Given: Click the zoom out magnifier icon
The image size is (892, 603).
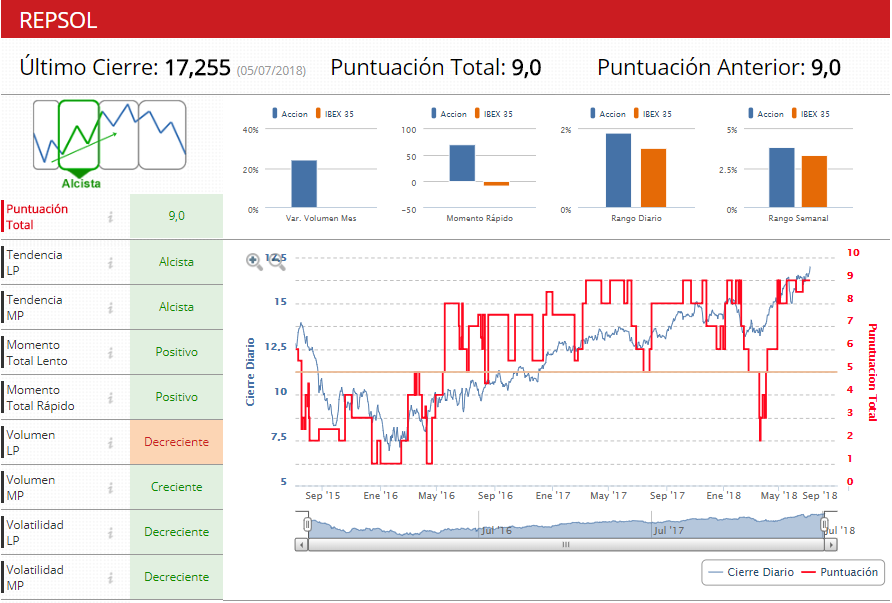Looking at the screenshot, I should pos(276,261).
